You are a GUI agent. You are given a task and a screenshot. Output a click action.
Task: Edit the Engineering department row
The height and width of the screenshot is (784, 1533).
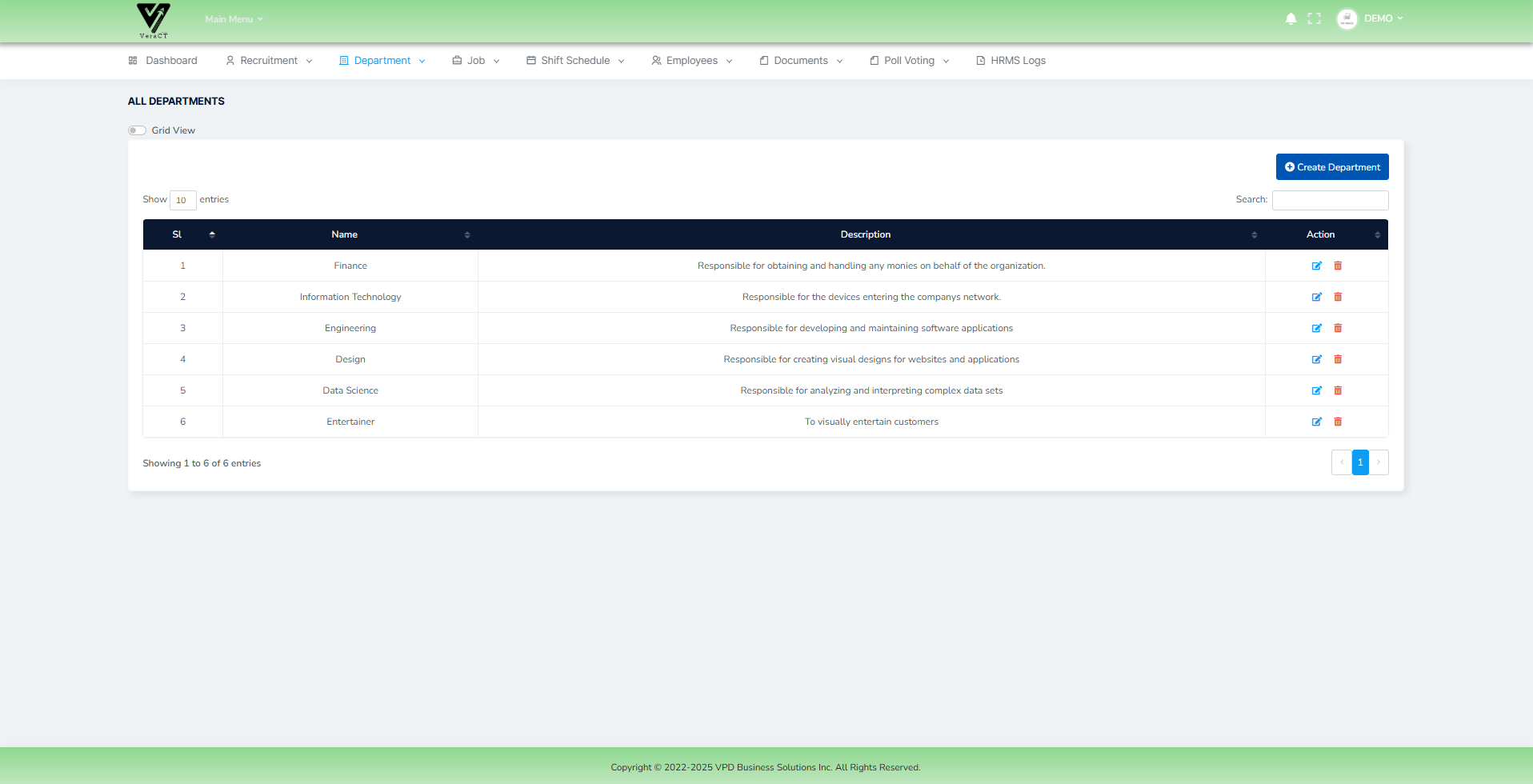pos(1316,328)
